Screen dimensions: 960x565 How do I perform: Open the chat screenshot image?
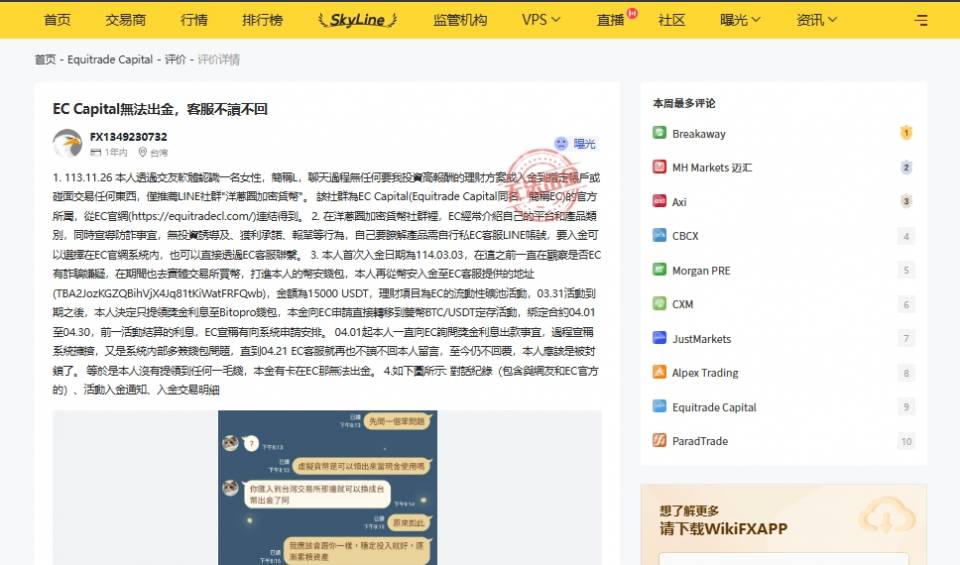328,488
